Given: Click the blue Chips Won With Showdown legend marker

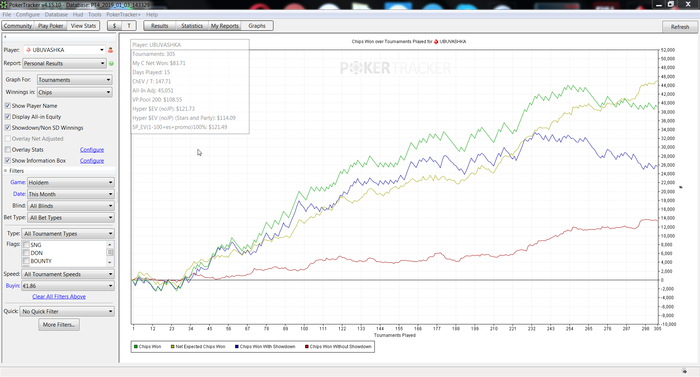Looking at the screenshot, I should pyautogui.click(x=237, y=347).
